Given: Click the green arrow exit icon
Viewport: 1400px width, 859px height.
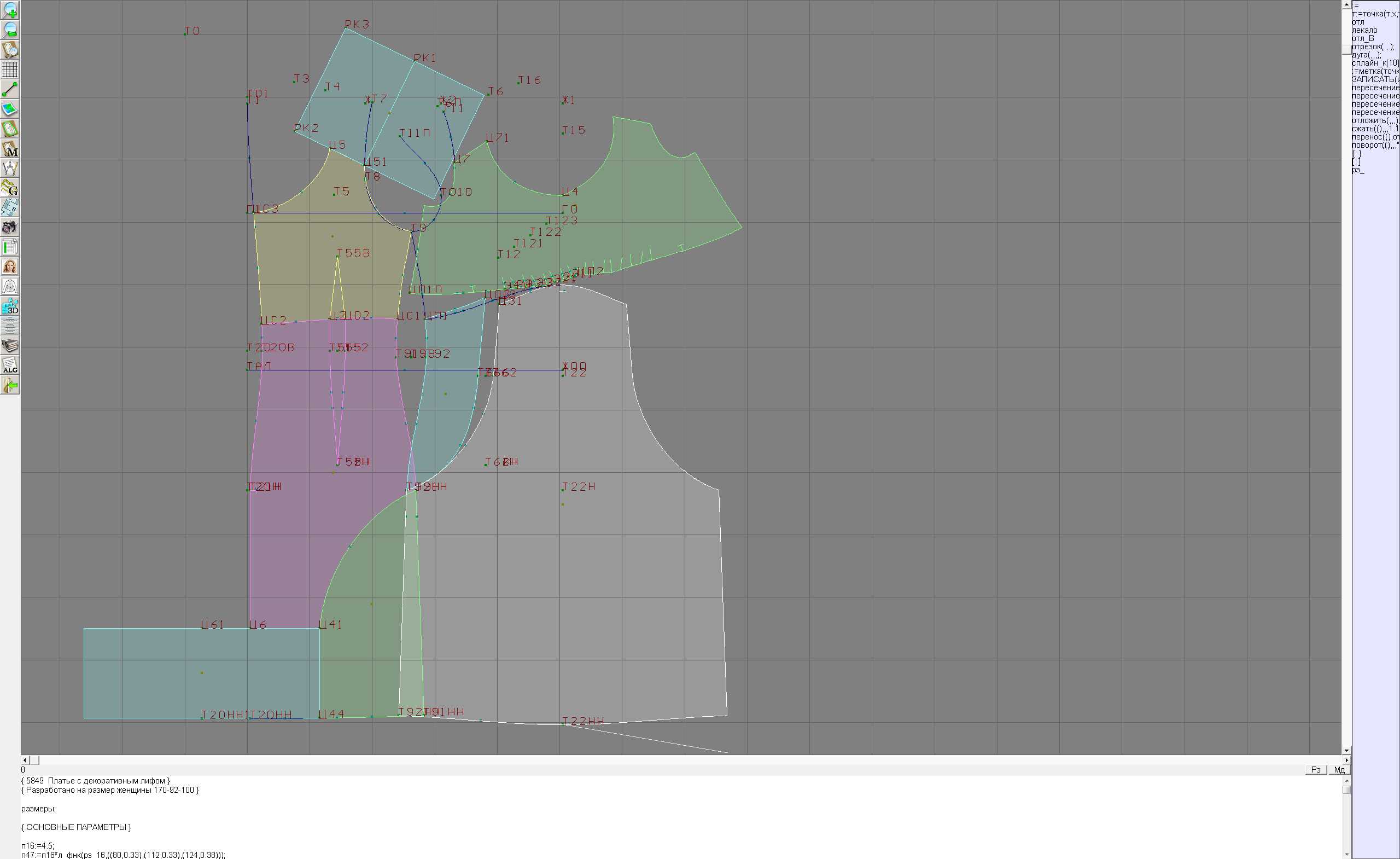Looking at the screenshot, I should [x=10, y=385].
